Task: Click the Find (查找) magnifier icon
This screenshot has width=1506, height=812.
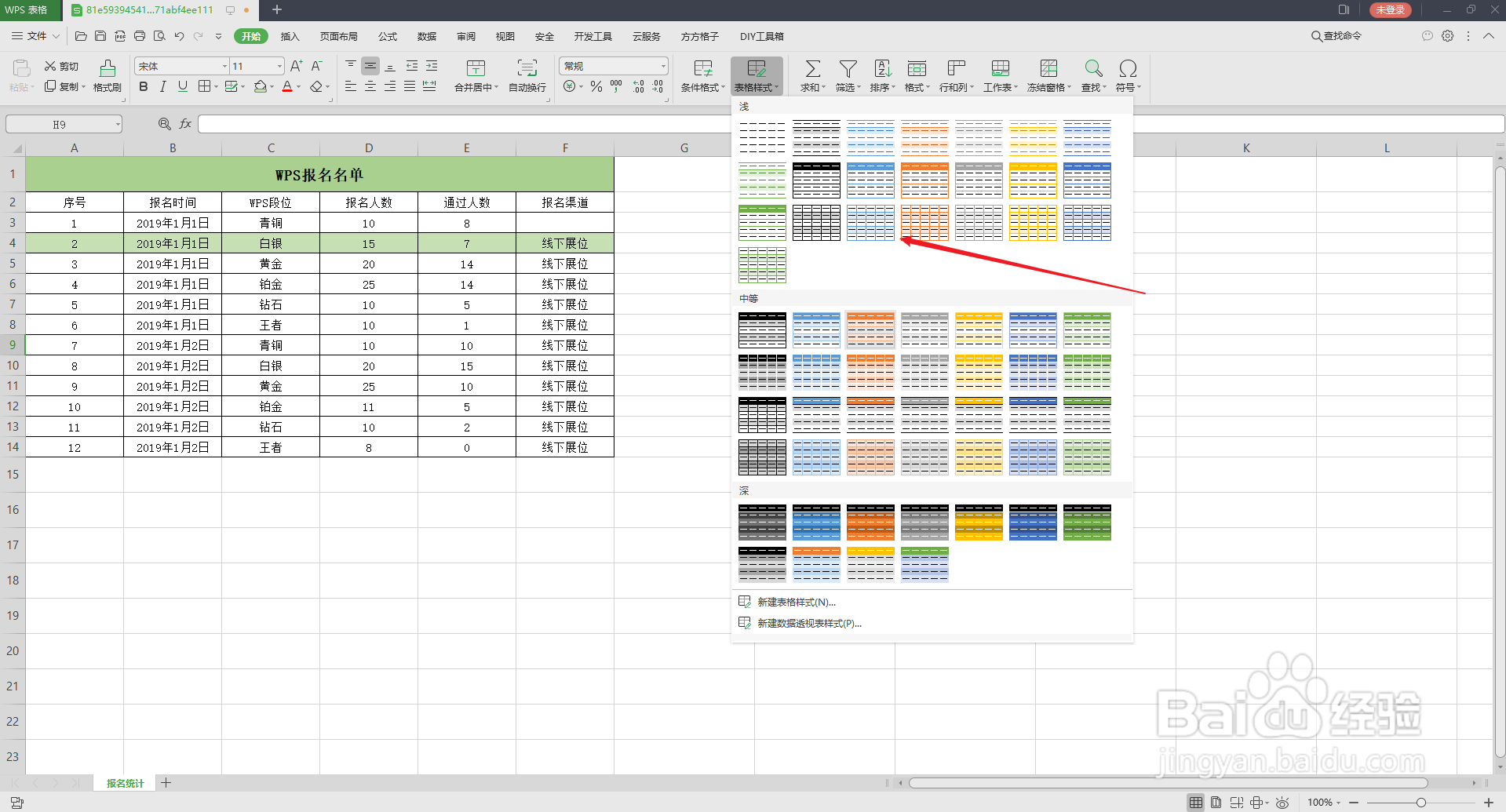Action: [1093, 69]
